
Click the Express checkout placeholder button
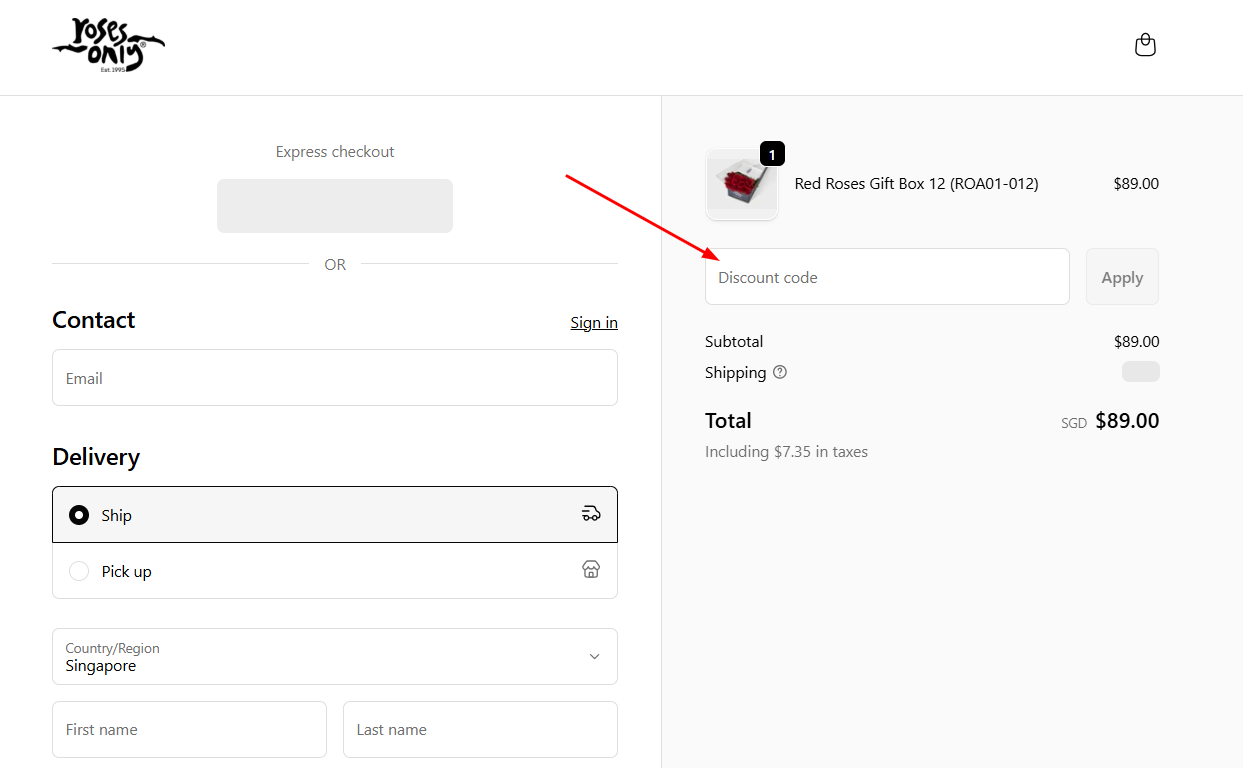point(334,206)
